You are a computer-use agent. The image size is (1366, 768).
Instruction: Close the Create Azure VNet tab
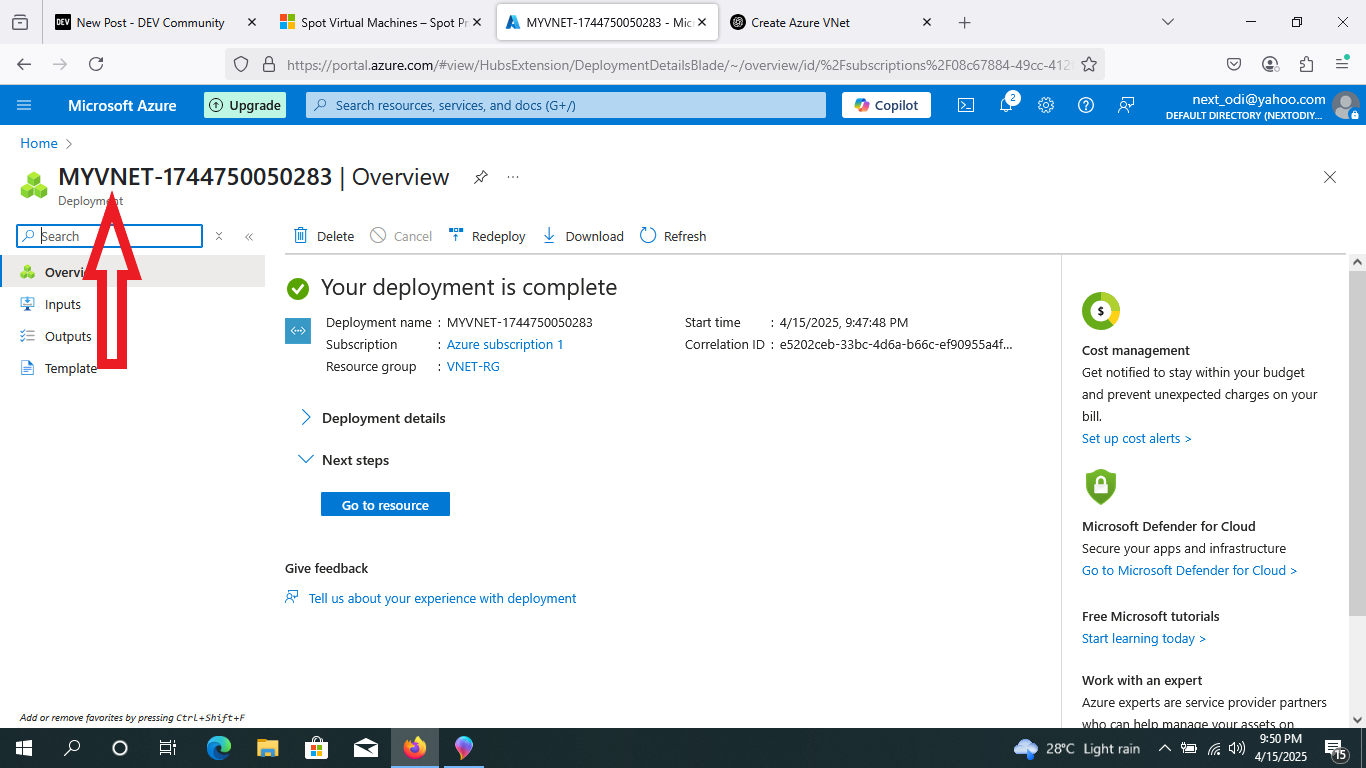(x=927, y=22)
